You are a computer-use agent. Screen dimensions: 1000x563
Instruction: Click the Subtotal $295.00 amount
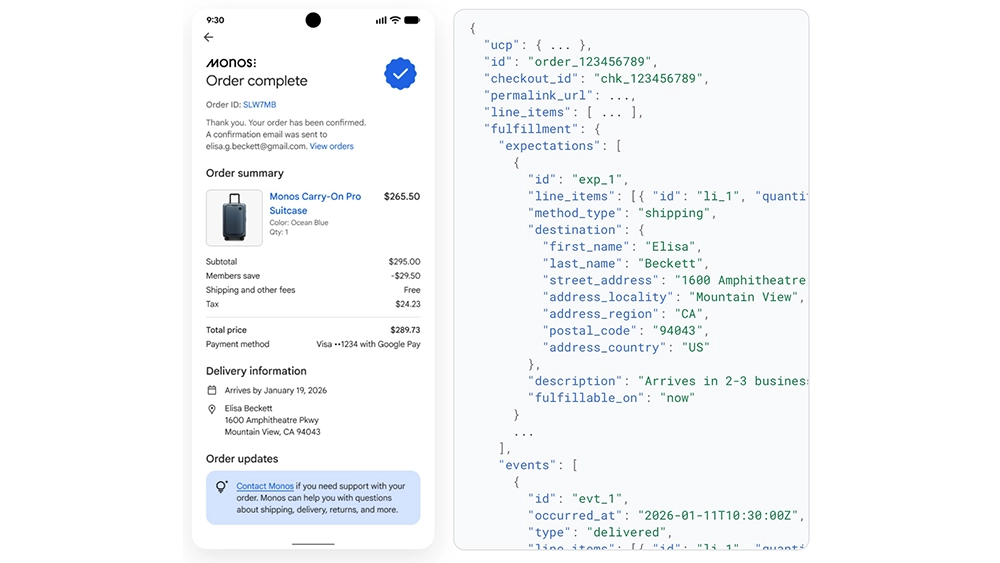click(404, 261)
